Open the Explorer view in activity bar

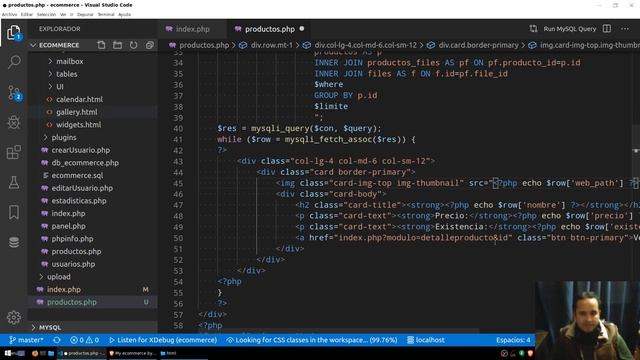point(13,32)
